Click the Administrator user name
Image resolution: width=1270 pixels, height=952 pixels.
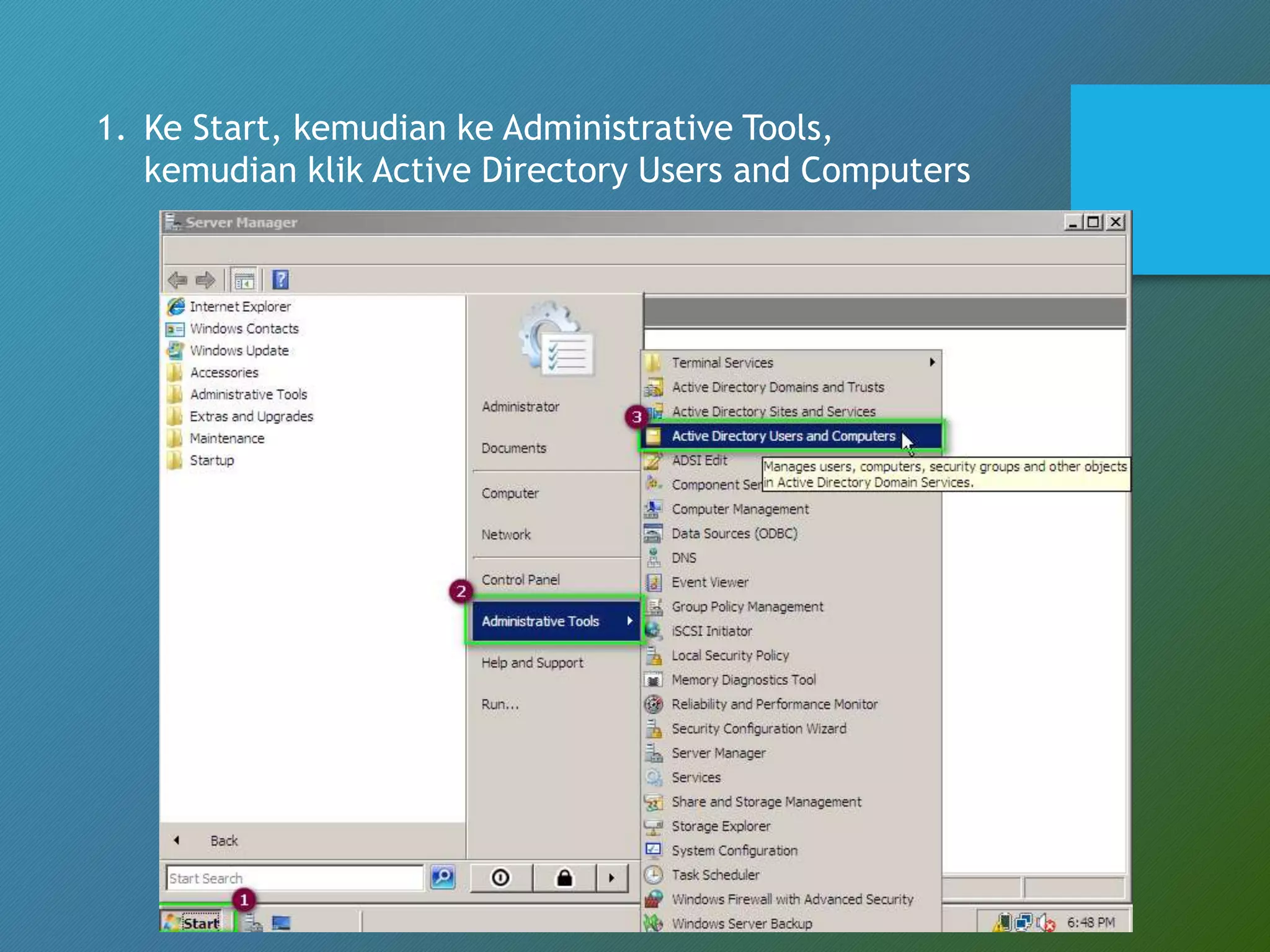[x=521, y=407]
